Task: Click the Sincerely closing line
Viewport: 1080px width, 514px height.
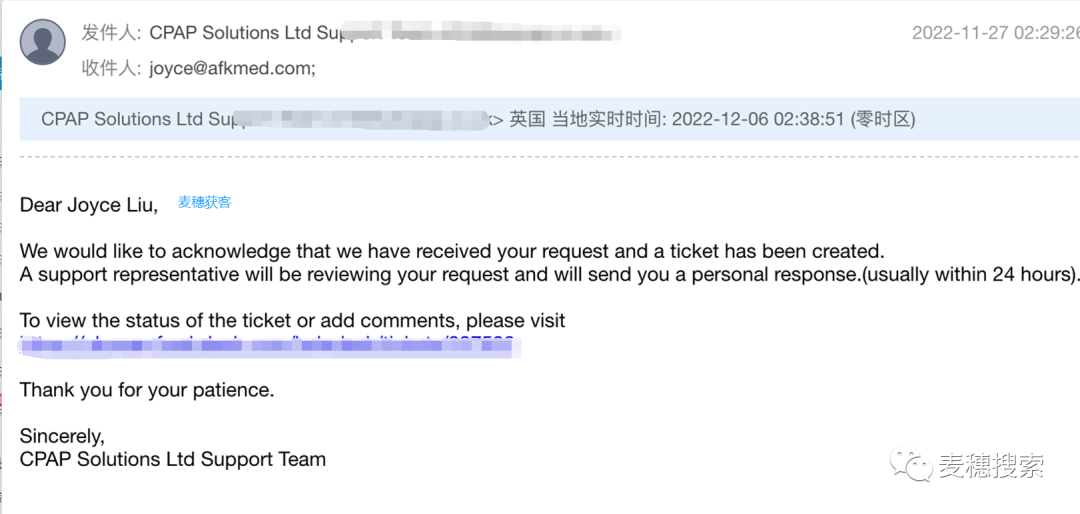Action: point(63,436)
